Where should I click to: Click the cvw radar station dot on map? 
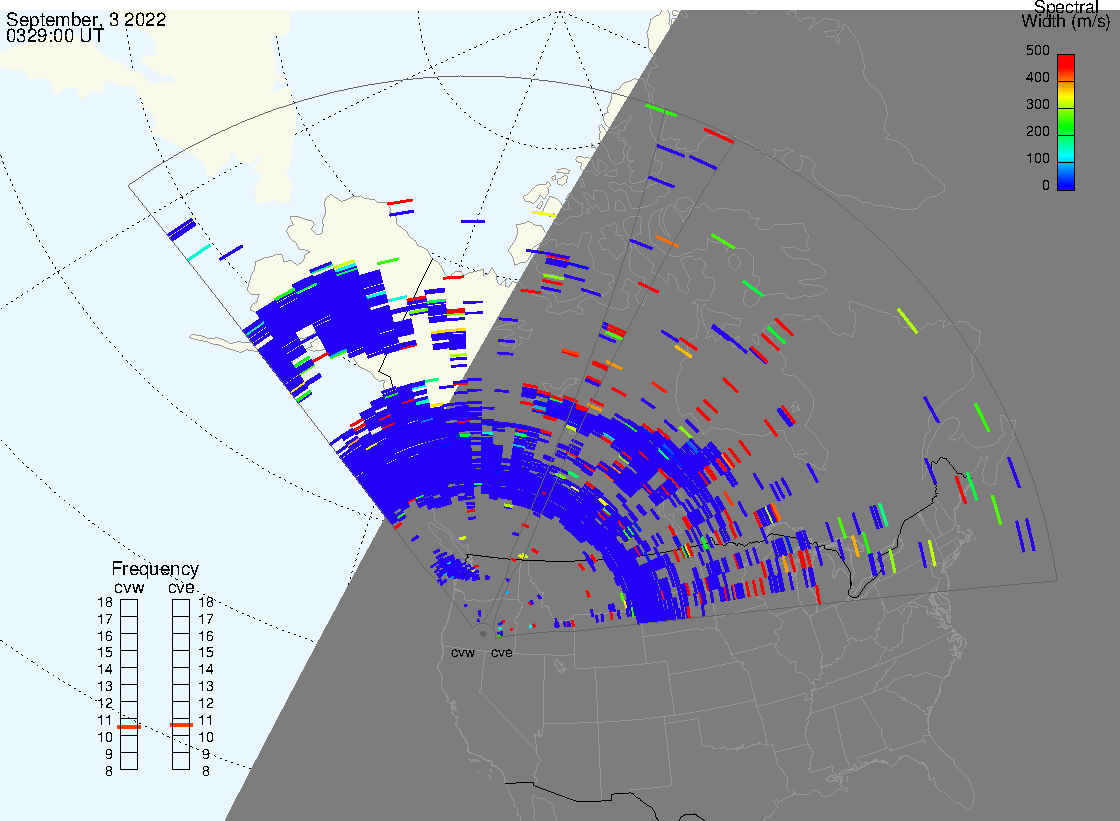tap(484, 634)
